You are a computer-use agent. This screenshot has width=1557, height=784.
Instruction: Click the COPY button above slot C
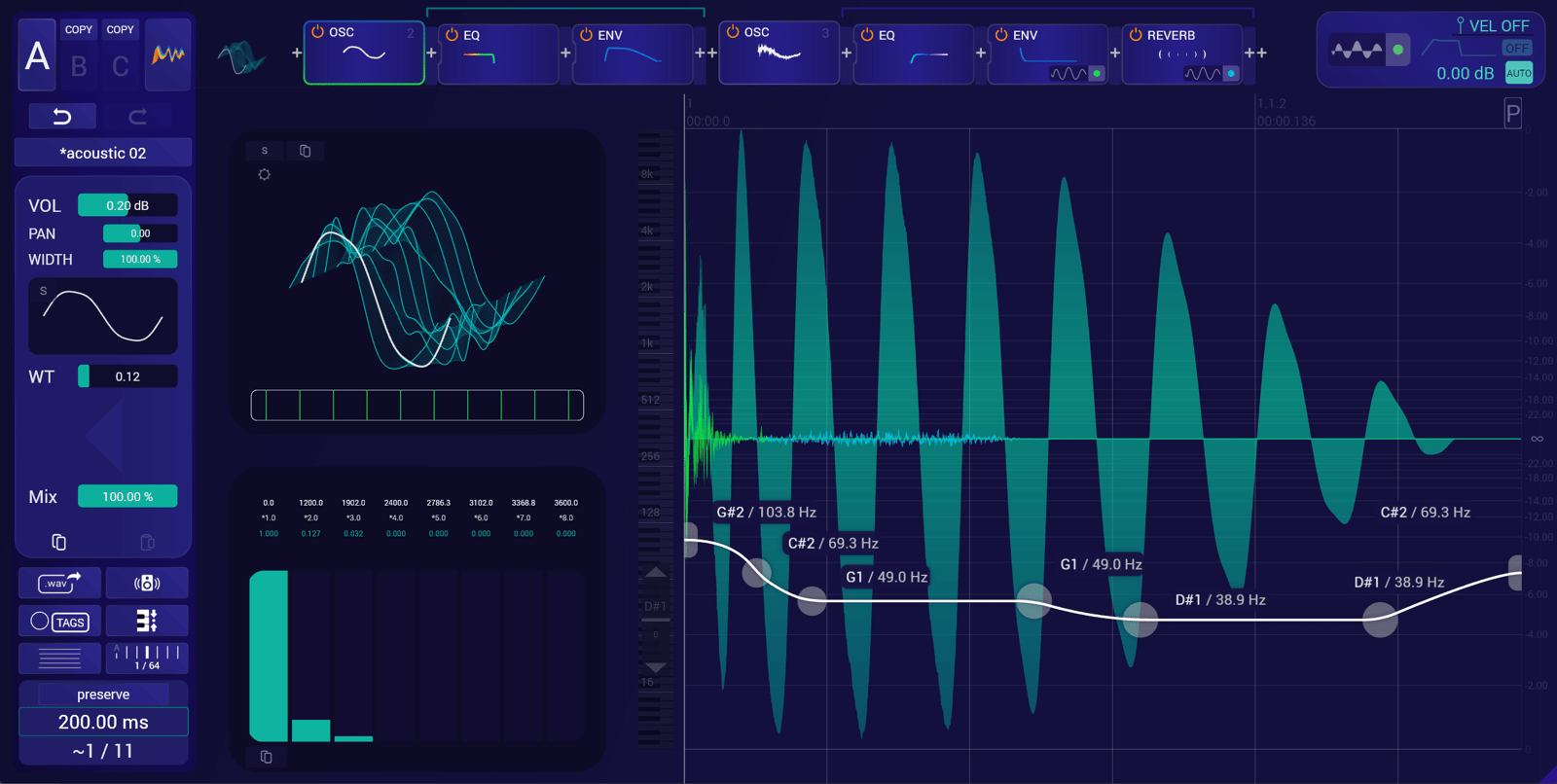point(121,30)
